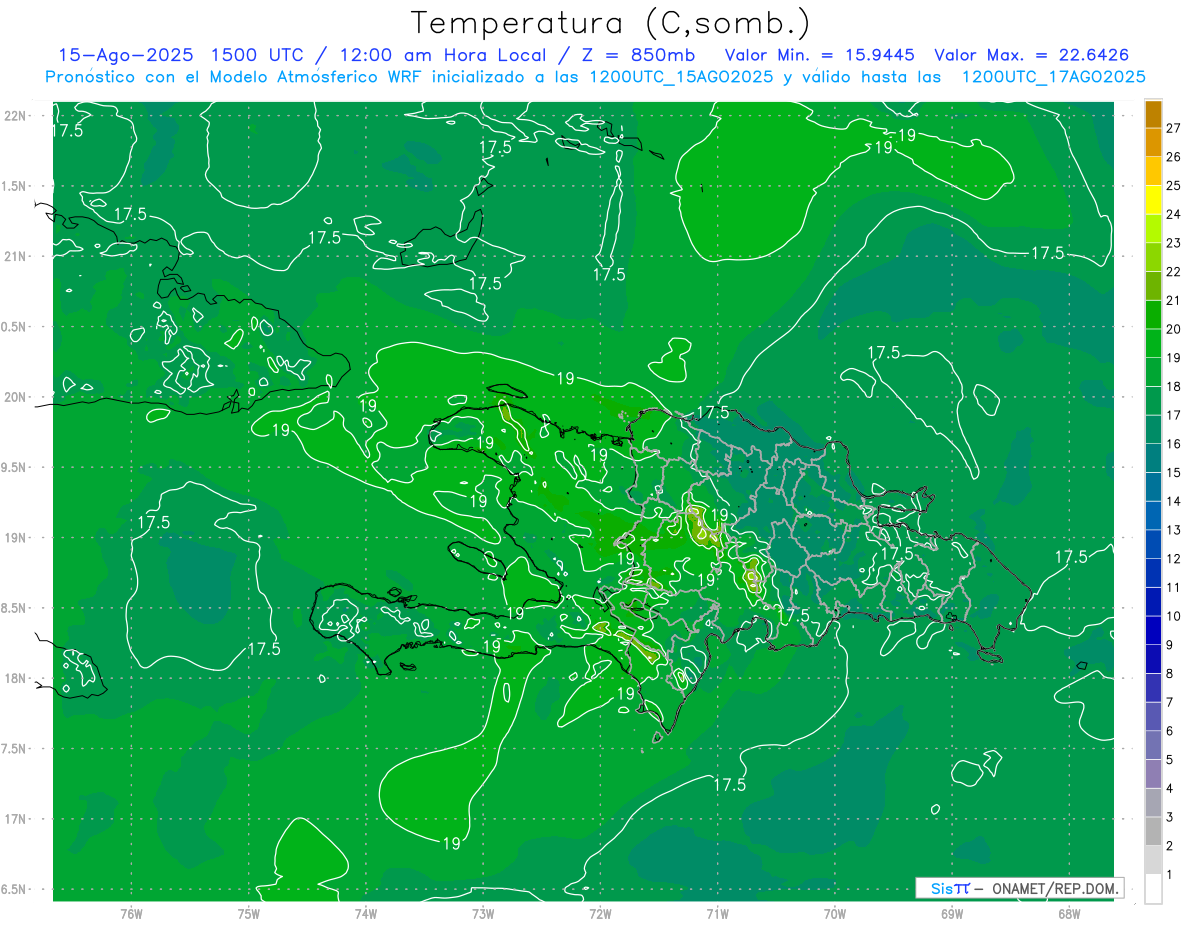The image size is (1200, 927).
Task: Click the "20N" latitude axis label
Action: (x=17, y=397)
